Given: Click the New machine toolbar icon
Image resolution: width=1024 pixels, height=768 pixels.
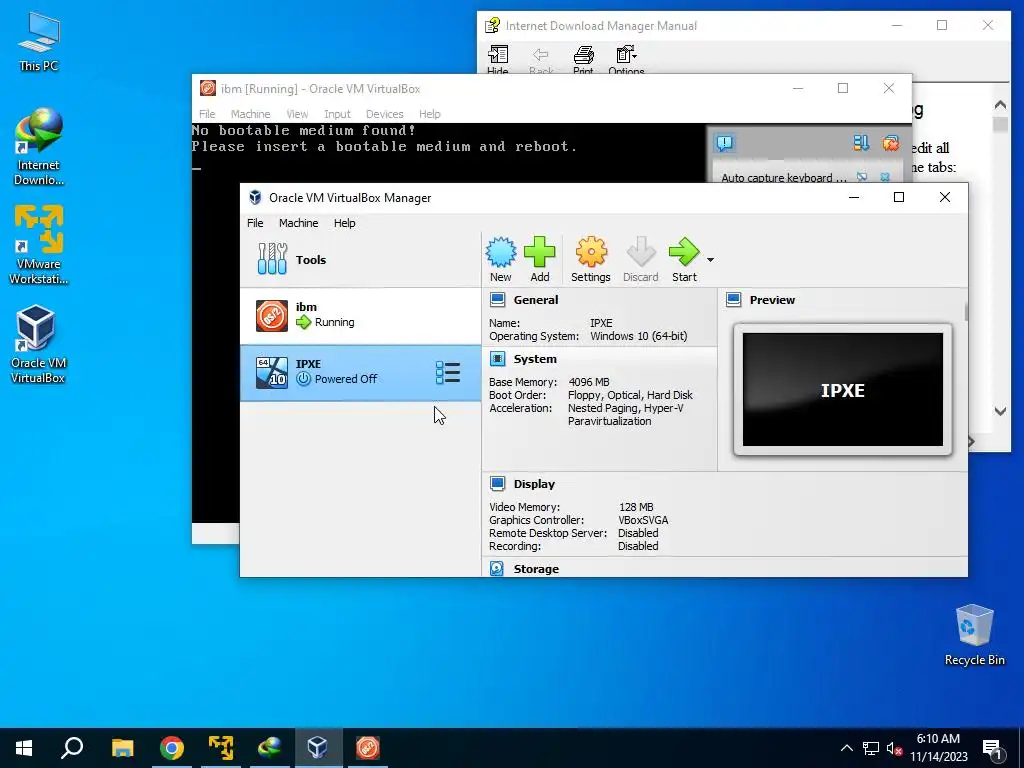Looking at the screenshot, I should (x=501, y=259).
